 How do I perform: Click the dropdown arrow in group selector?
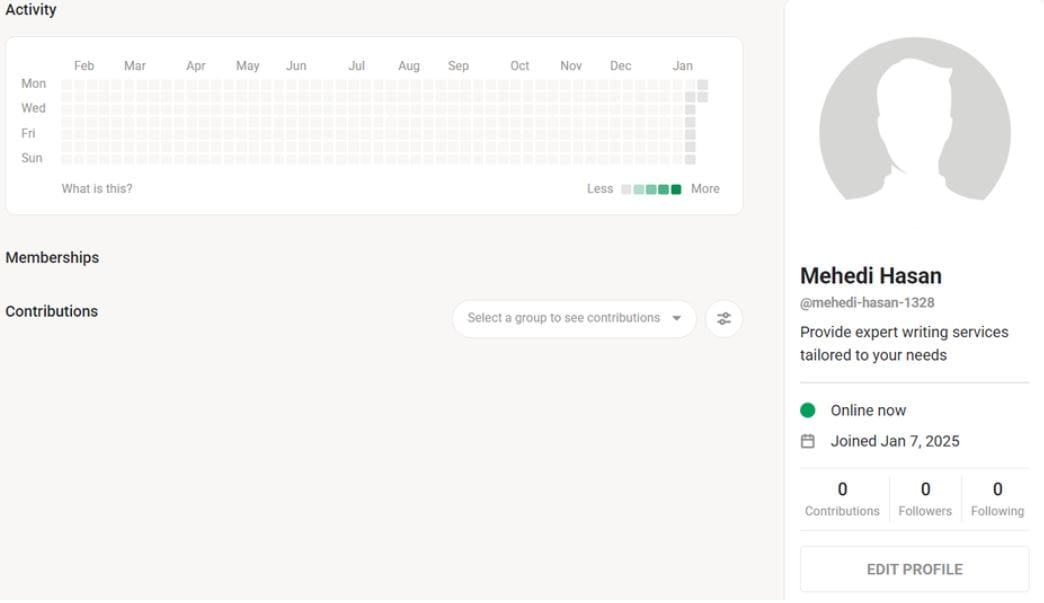point(676,318)
